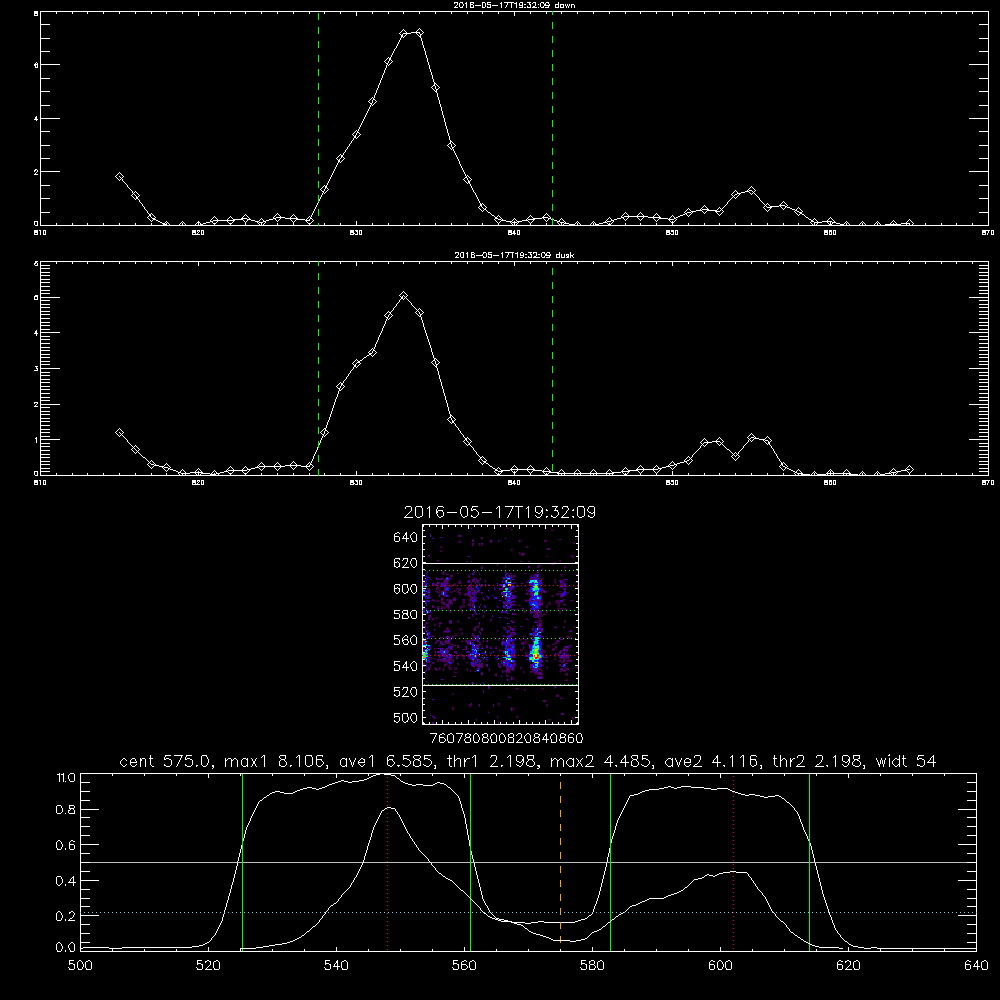Screen dimensions: 1000x1000
Task: Select the 'ave2 4.116' text
Action: click(x=712, y=761)
